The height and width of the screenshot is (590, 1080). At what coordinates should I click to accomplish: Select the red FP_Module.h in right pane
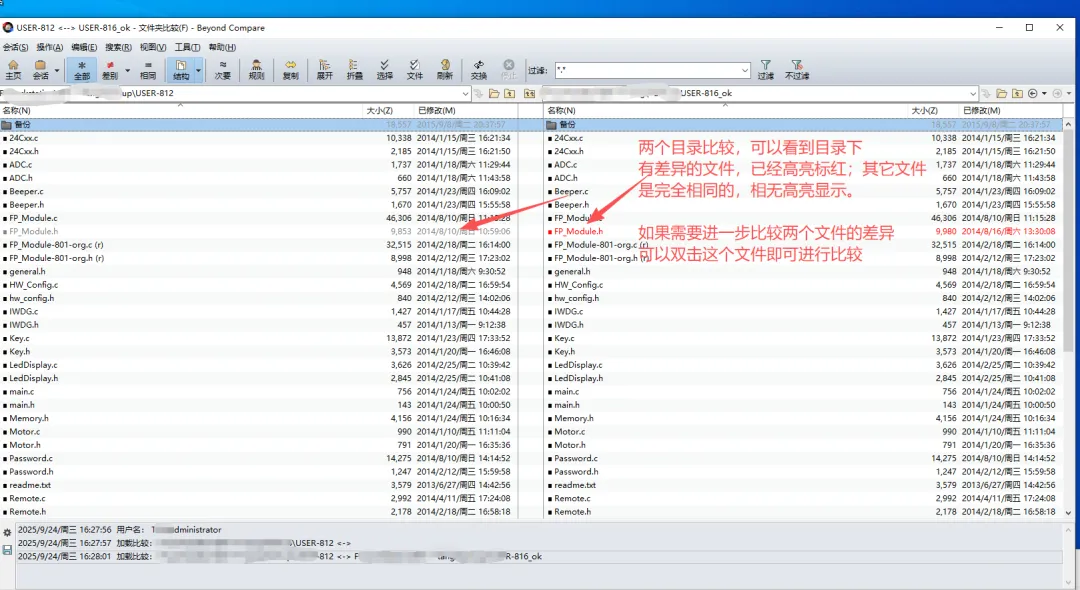(578, 231)
